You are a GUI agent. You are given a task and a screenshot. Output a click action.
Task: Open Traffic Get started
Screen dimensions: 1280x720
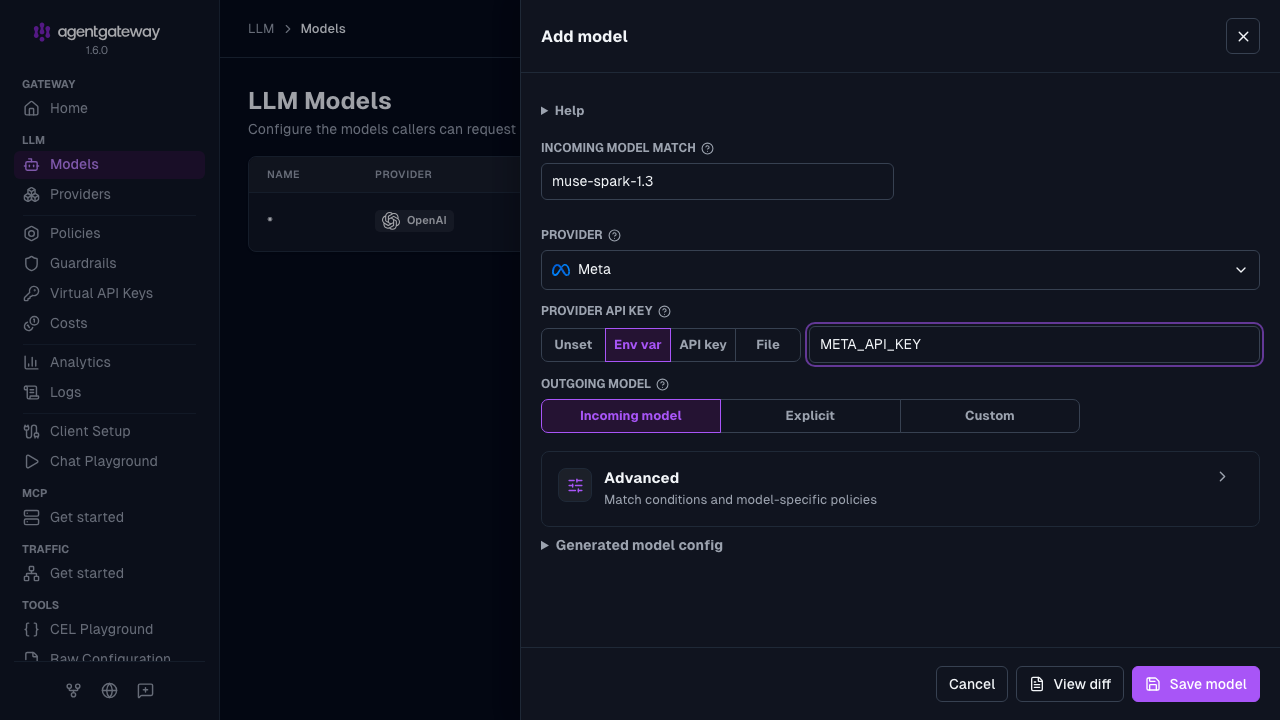coord(110,573)
